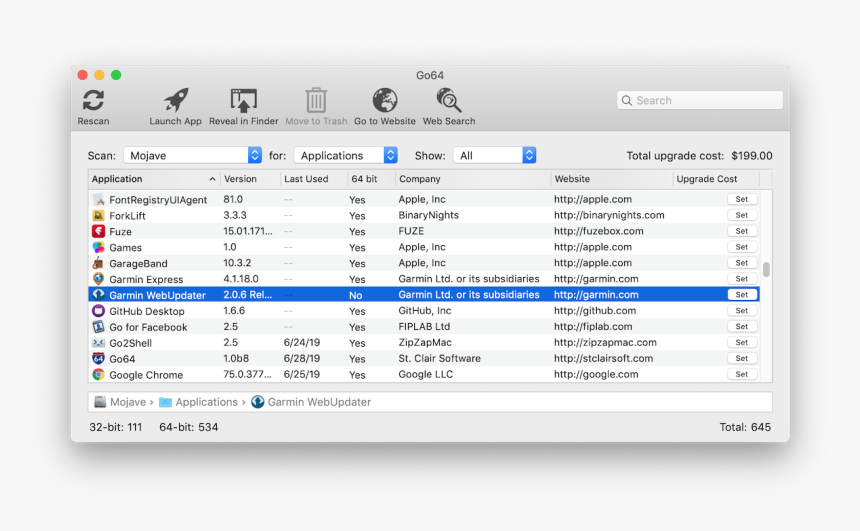Select the FontRegistryUIAgent app icon

(x=98, y=199)
